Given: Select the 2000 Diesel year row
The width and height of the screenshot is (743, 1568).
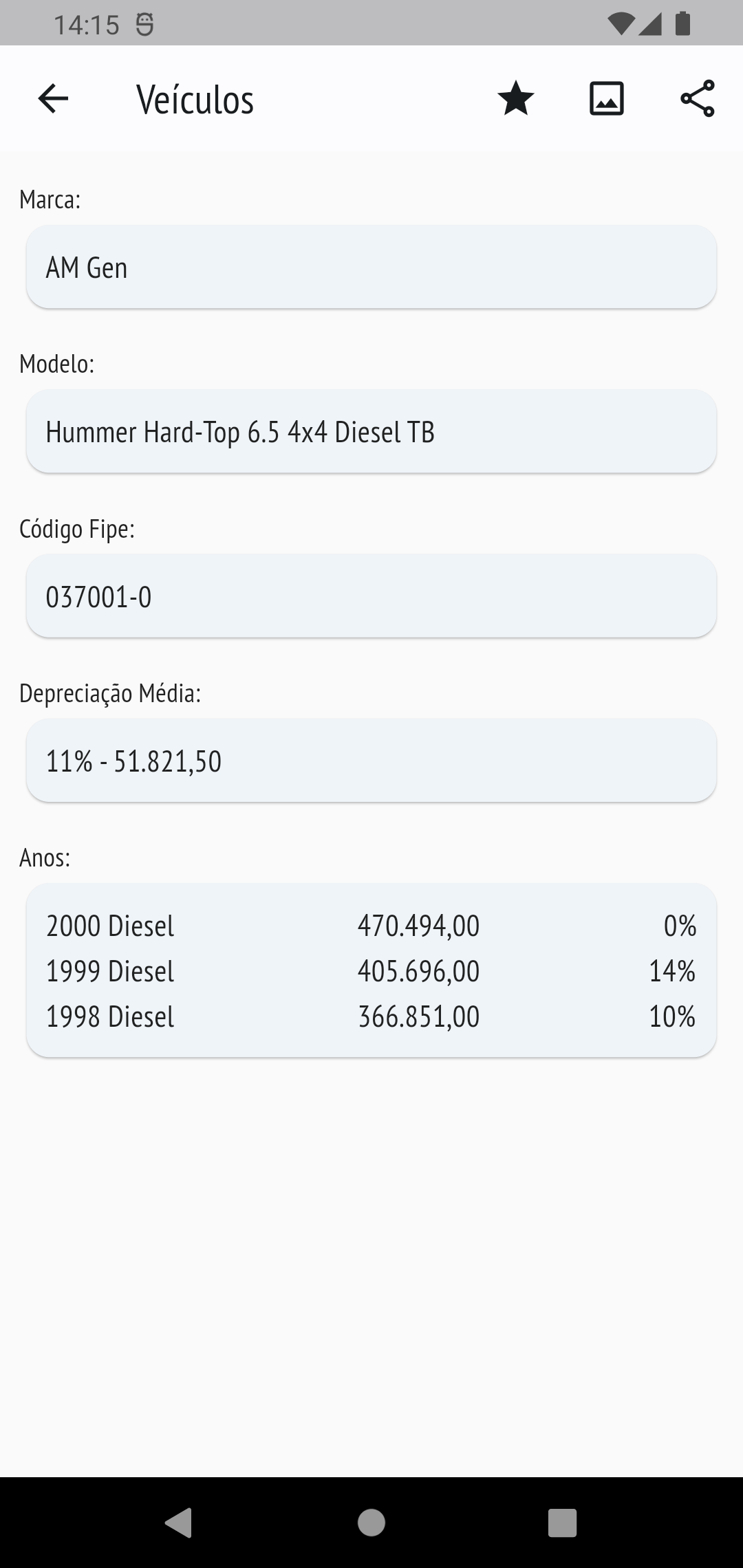Looking at the screenshot, I should click(x=110, y=926).
